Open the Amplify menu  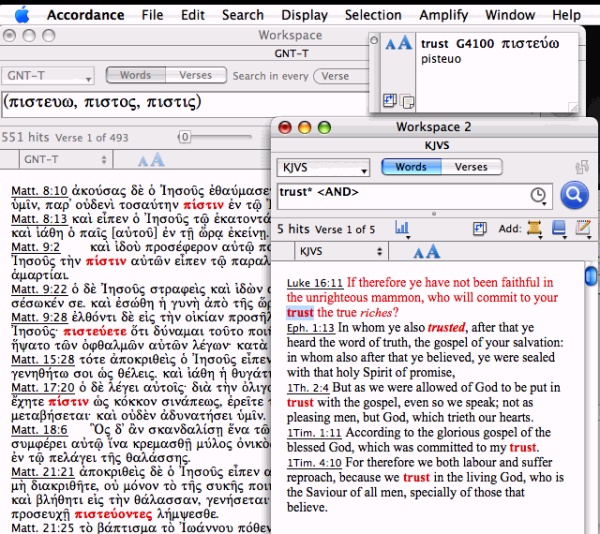[444, 15]
